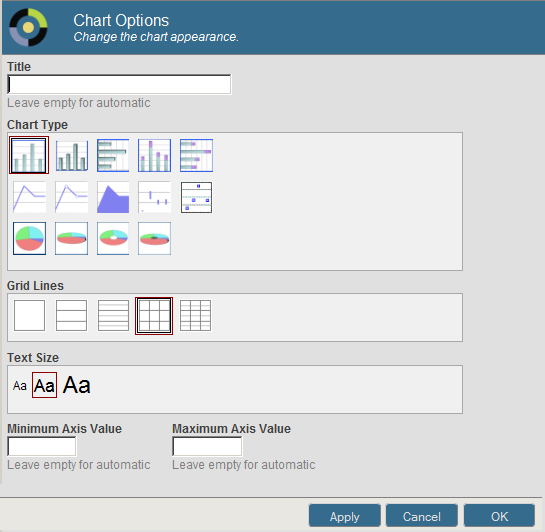This screenshot has width=545, height=532.
Task: Click the Maximum Axis Value field
Action: point(207,447)
